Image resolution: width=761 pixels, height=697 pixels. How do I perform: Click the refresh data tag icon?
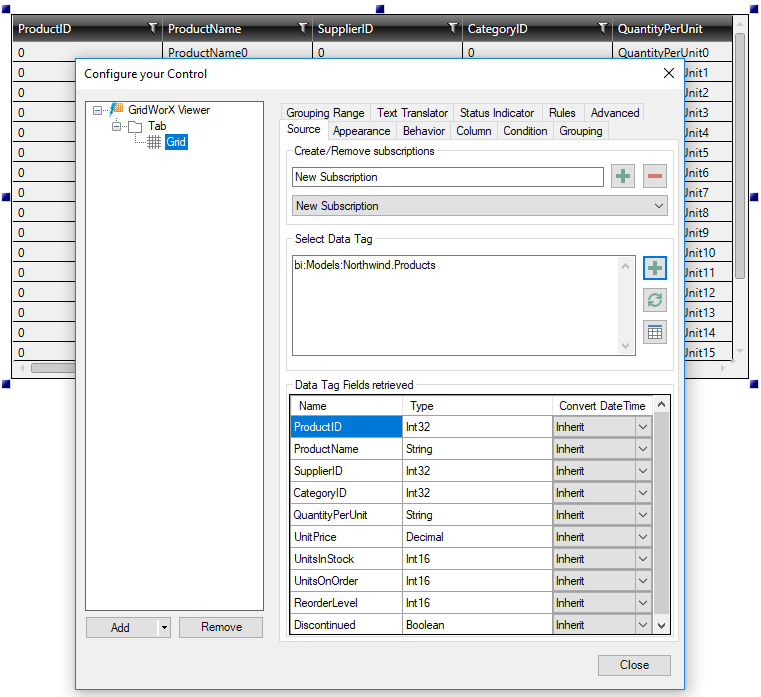[x=655, y=300]
